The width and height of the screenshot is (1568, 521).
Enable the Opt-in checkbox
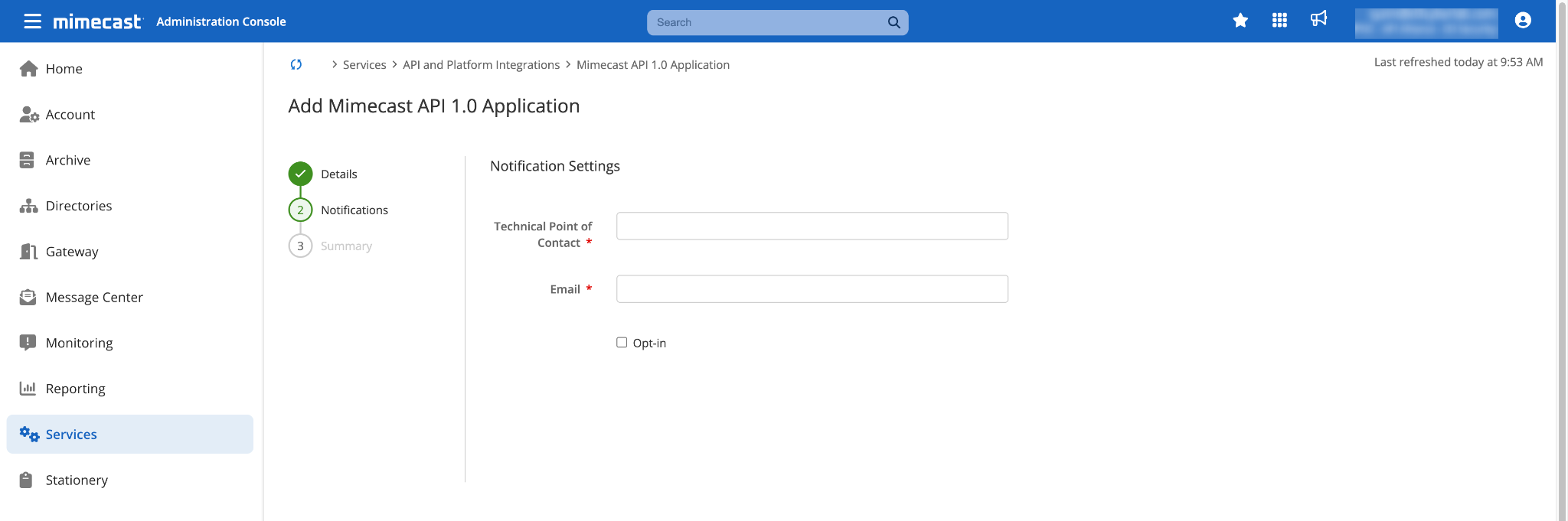coord(622,343)
